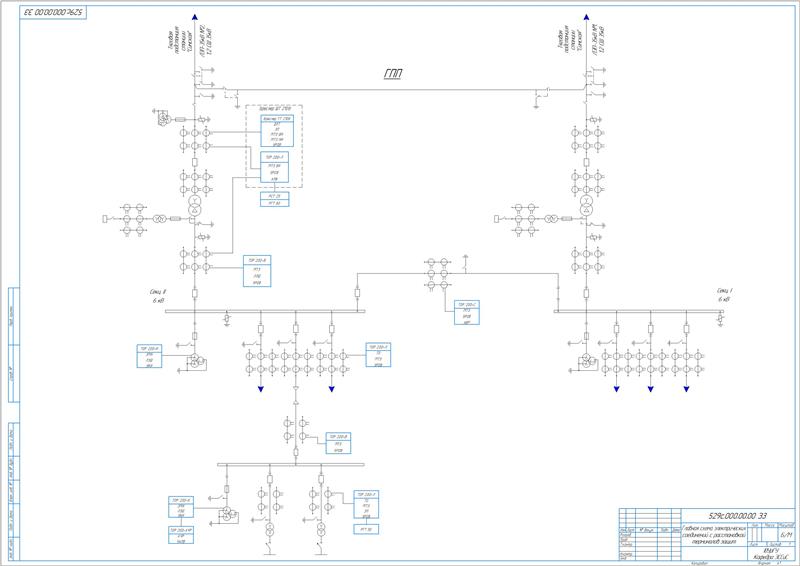The width and height of the screenshot is (800, 566).
Task: Click the lower distribution busbar at the bottom
Action: point(291,465)
